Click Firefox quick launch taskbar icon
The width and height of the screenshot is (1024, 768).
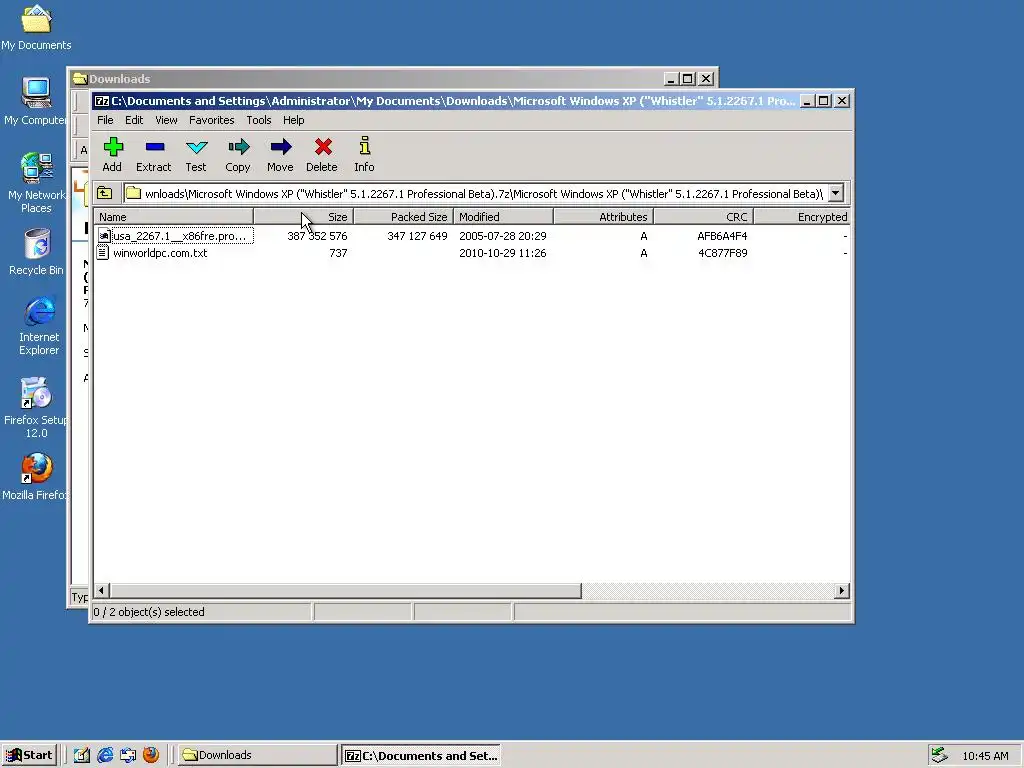(151, 755)
